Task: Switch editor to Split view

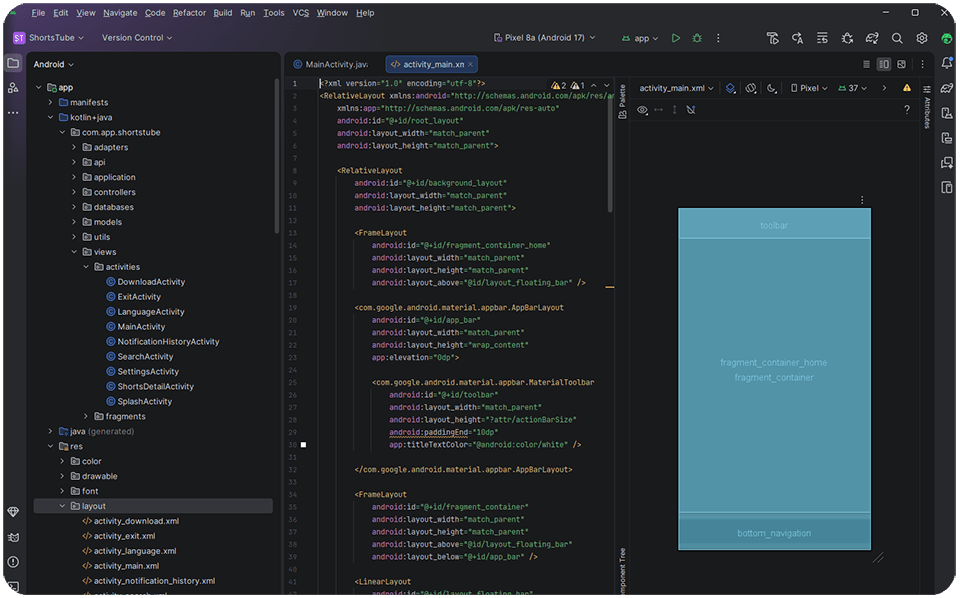Action: 883,64
